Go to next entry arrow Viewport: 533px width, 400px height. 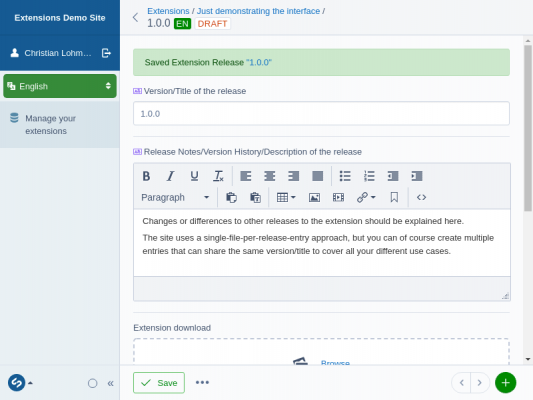(480, 383)
